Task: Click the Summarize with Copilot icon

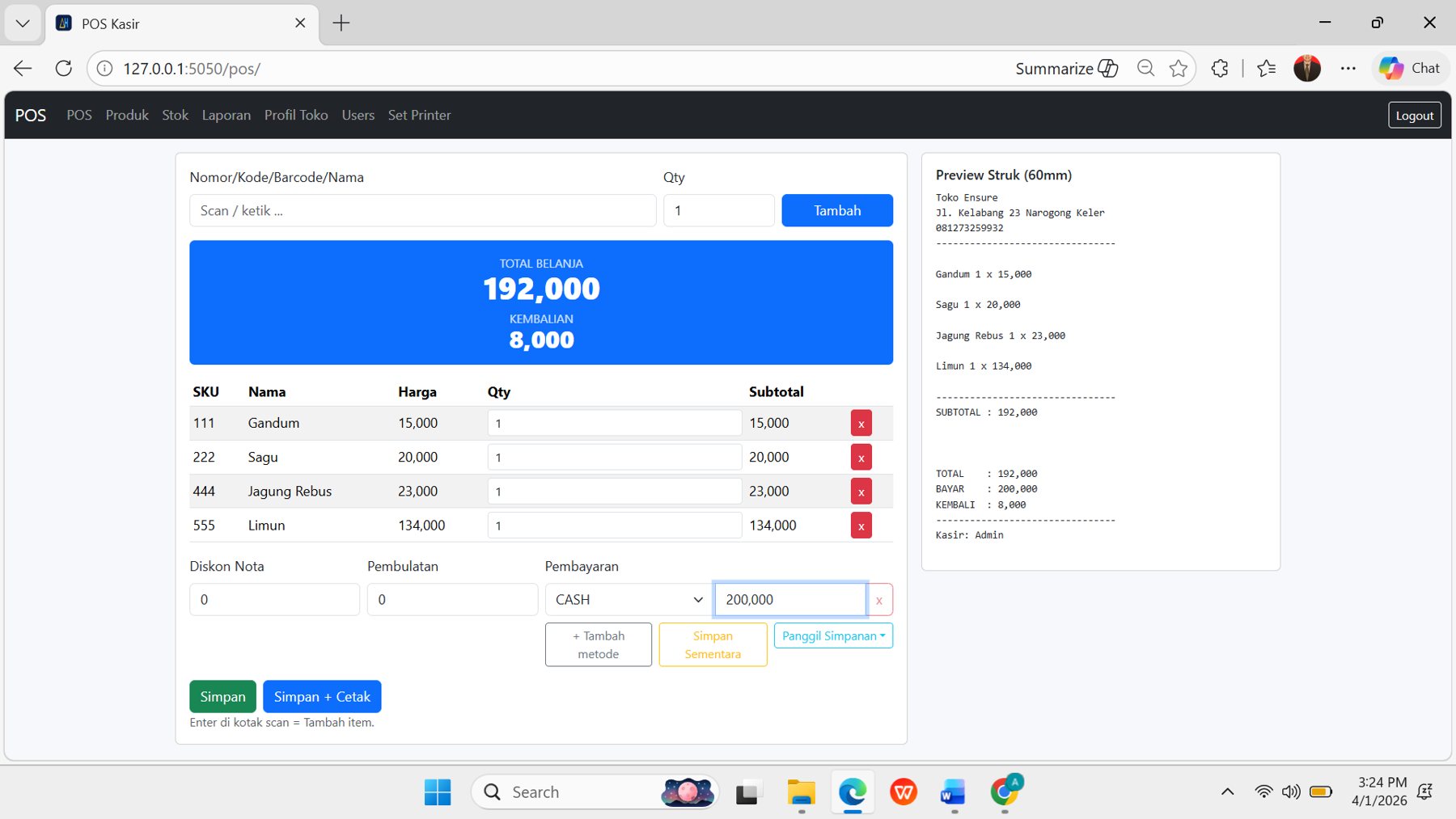Action: 1109,68
